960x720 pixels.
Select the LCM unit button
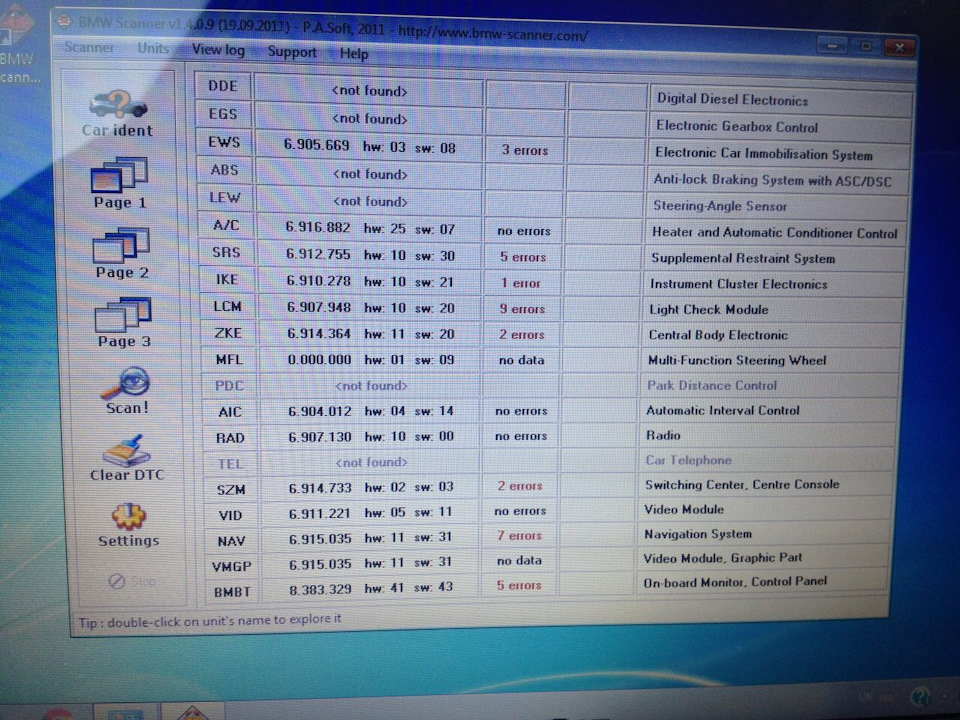[228, 306]
